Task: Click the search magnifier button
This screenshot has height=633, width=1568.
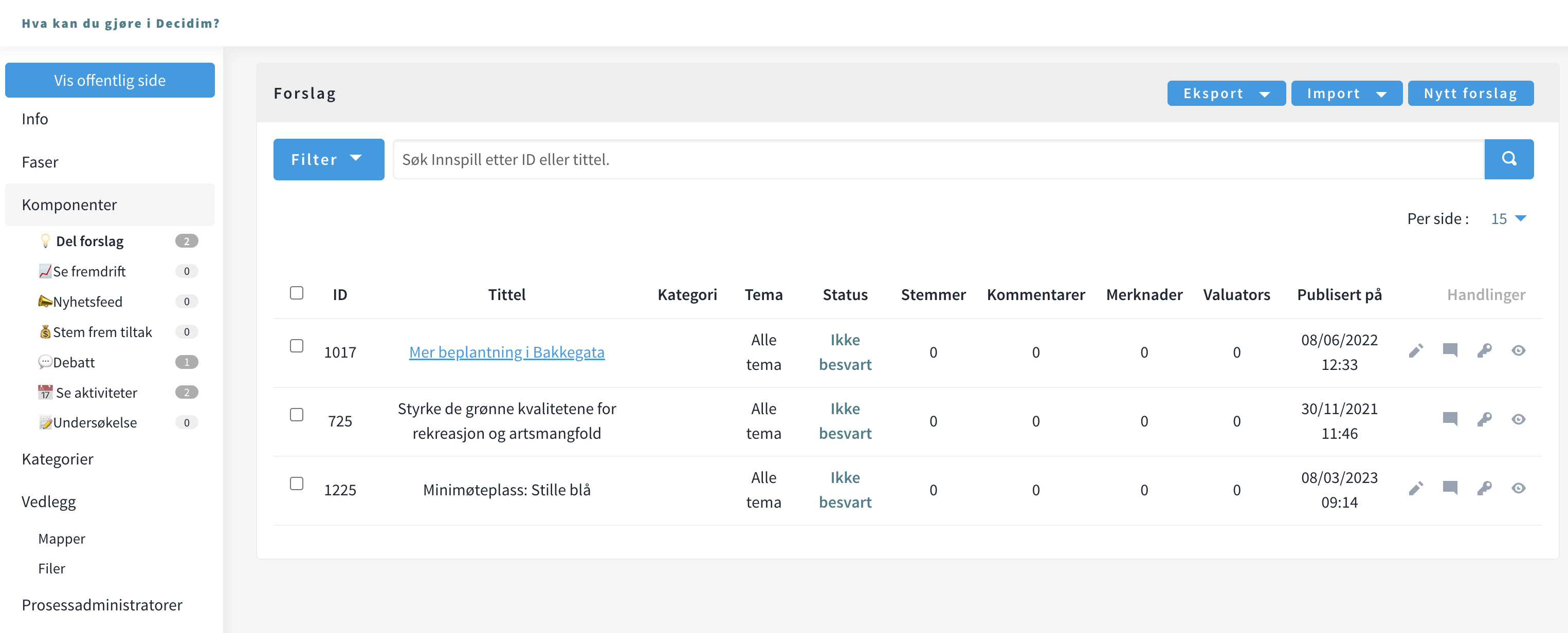Action: tap(1508, 159)
